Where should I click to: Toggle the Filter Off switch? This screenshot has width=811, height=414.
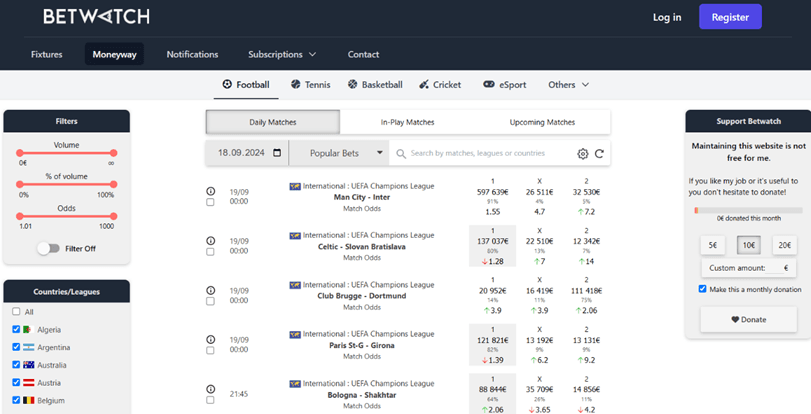click(x=49, y=248)
